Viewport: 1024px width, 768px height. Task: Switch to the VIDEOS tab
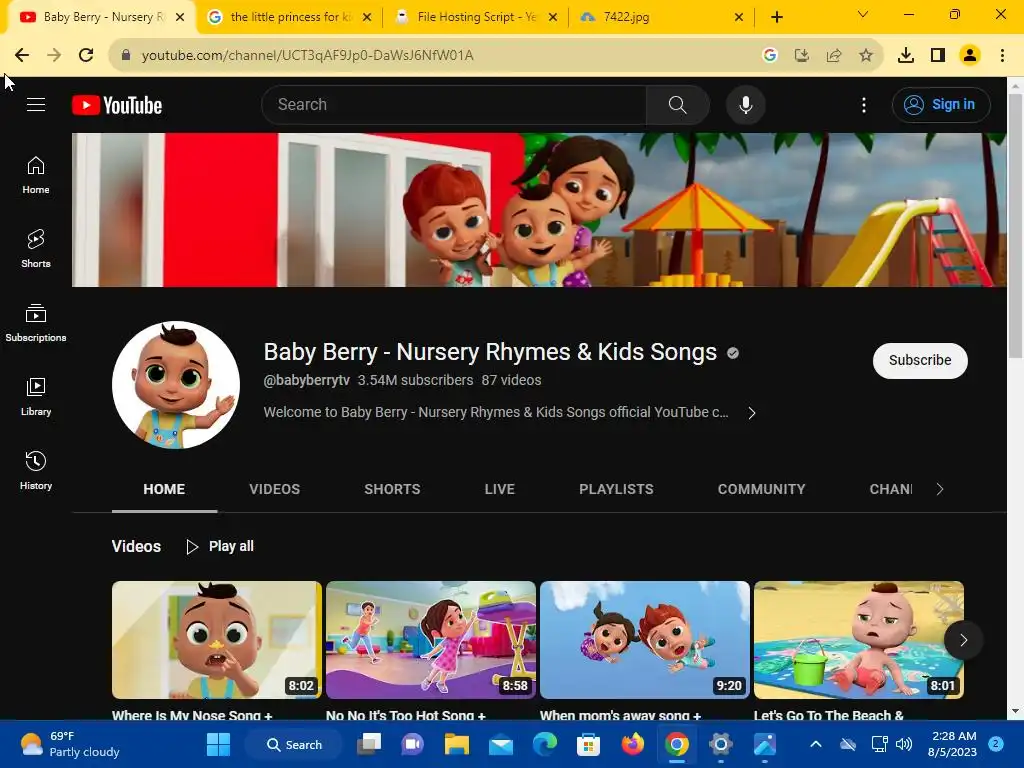point(274,489)
